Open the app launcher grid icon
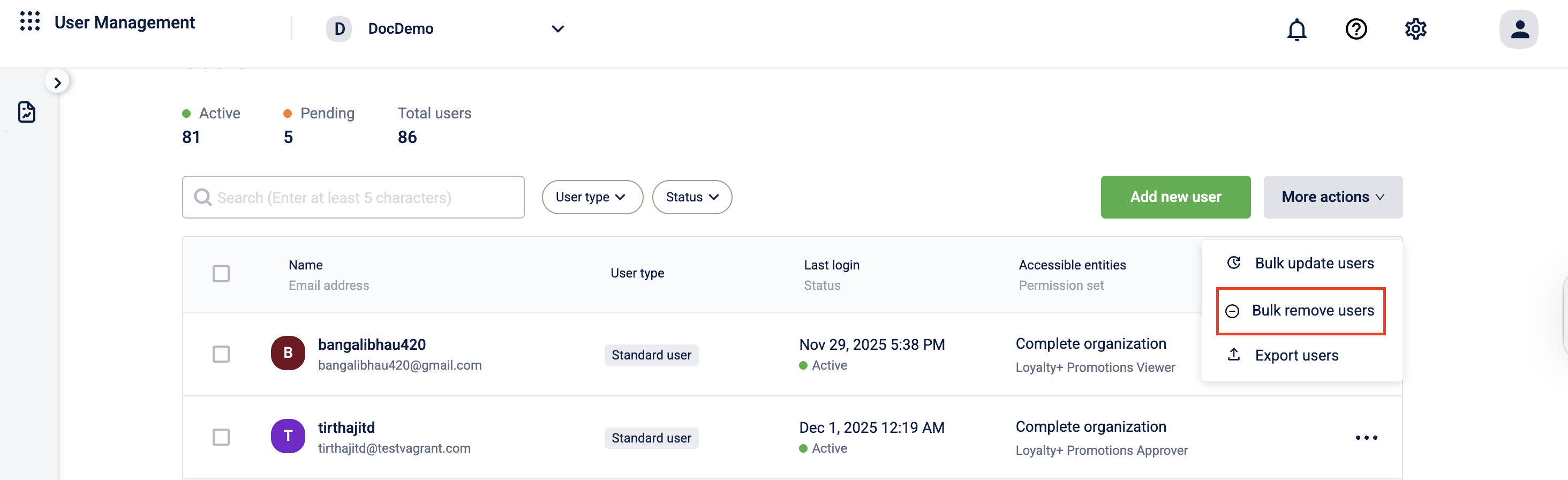The image size is (1568, 480). 30,21
